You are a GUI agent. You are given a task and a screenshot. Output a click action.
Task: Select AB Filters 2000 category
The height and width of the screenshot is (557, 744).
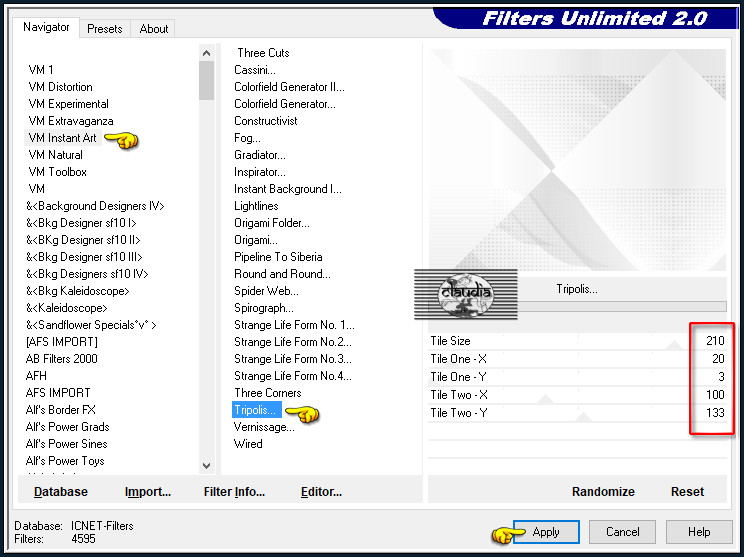[62, 359]
